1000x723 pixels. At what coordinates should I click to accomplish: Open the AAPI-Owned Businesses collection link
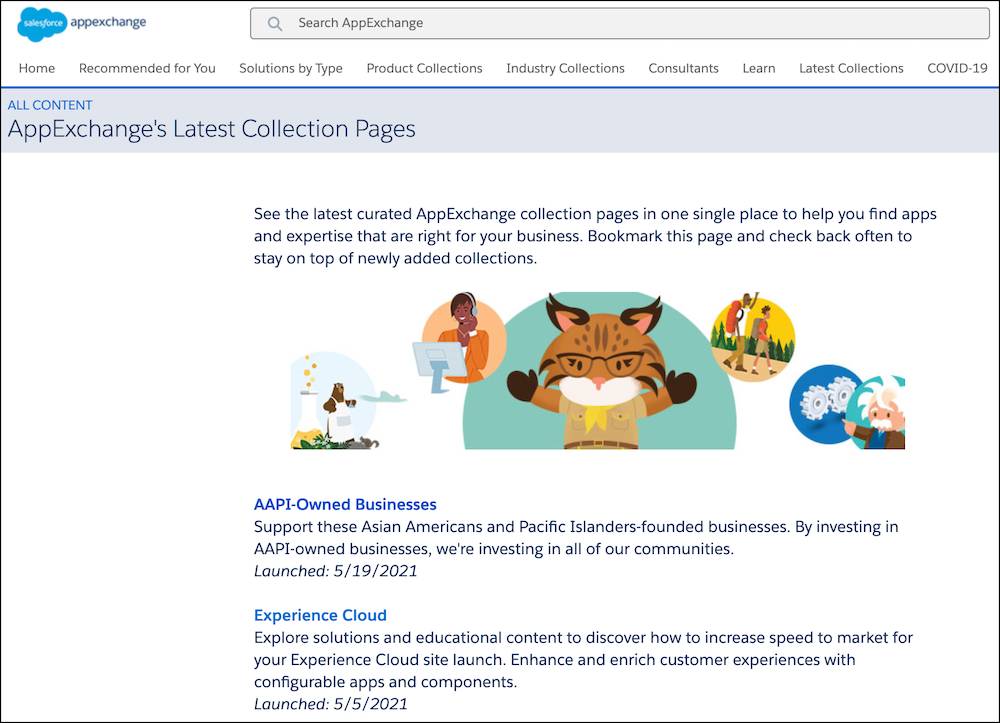click(x=345, y=504)
